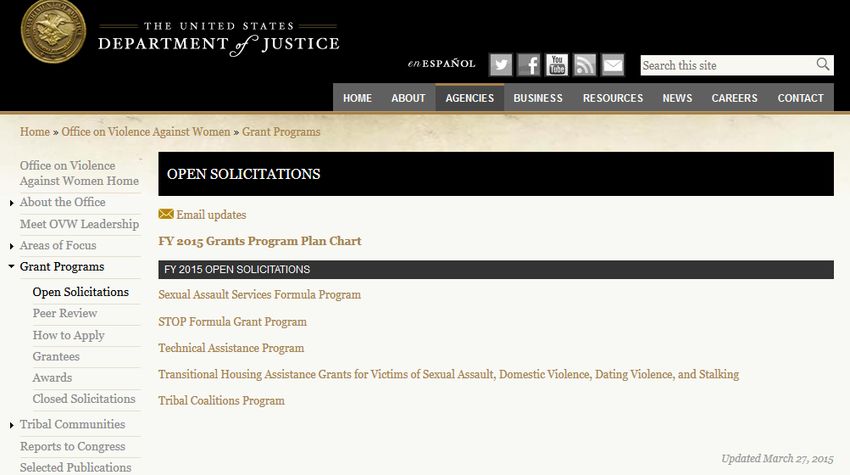Select Open Solicitations in sidebar

(x=80, y=292)
